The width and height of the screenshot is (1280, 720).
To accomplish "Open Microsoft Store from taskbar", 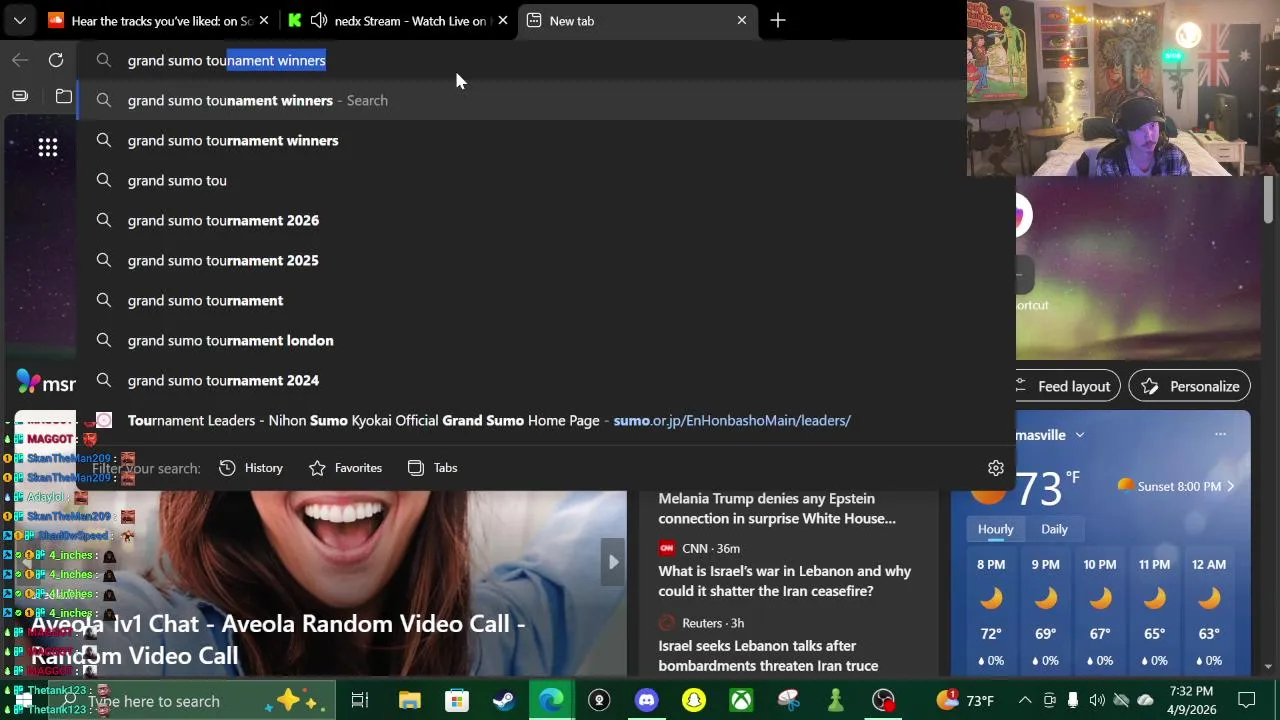I will click(456, 701).
